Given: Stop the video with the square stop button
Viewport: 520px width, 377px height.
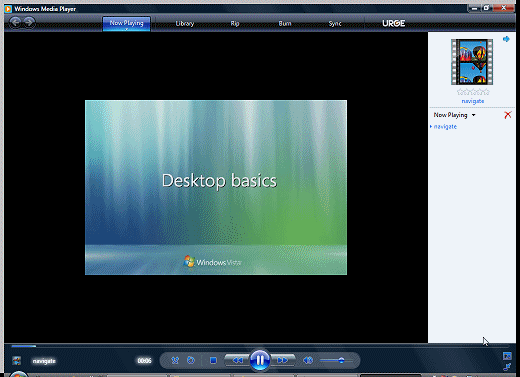Looking at the screenshot, I should (213, 360).
